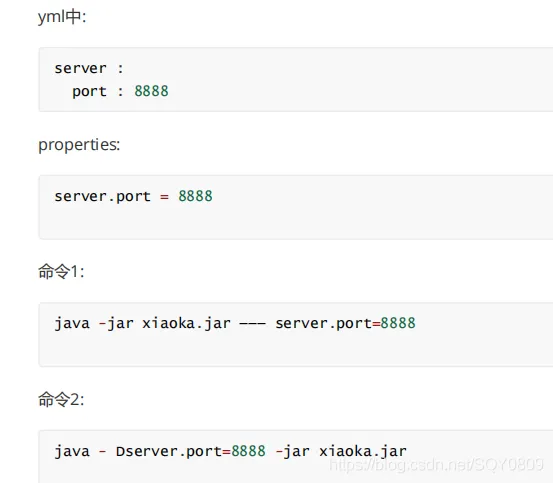Click 'java' in the command 1 code block
Viewport: 553px width, 483px height.
click(x=72, y=323)
